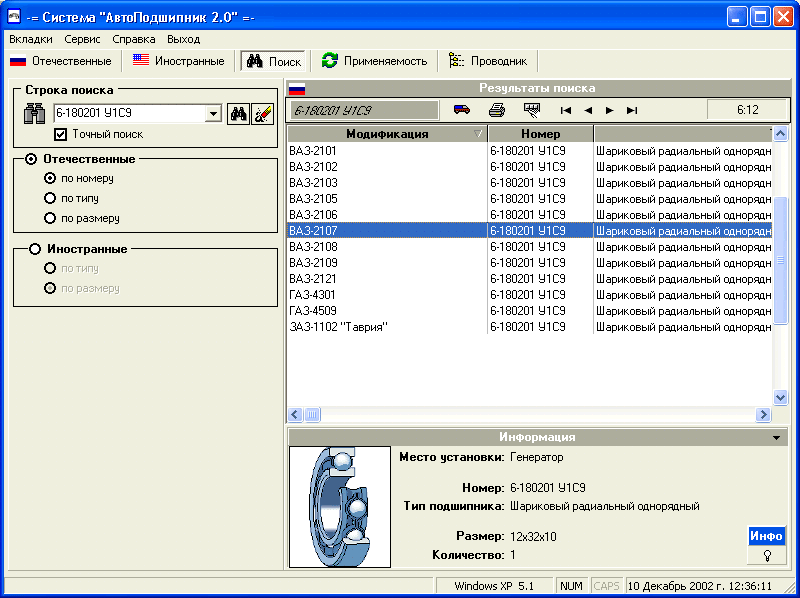Choose the по размеру option under Отечественные
800x598 pixels.
pos(50,218)
